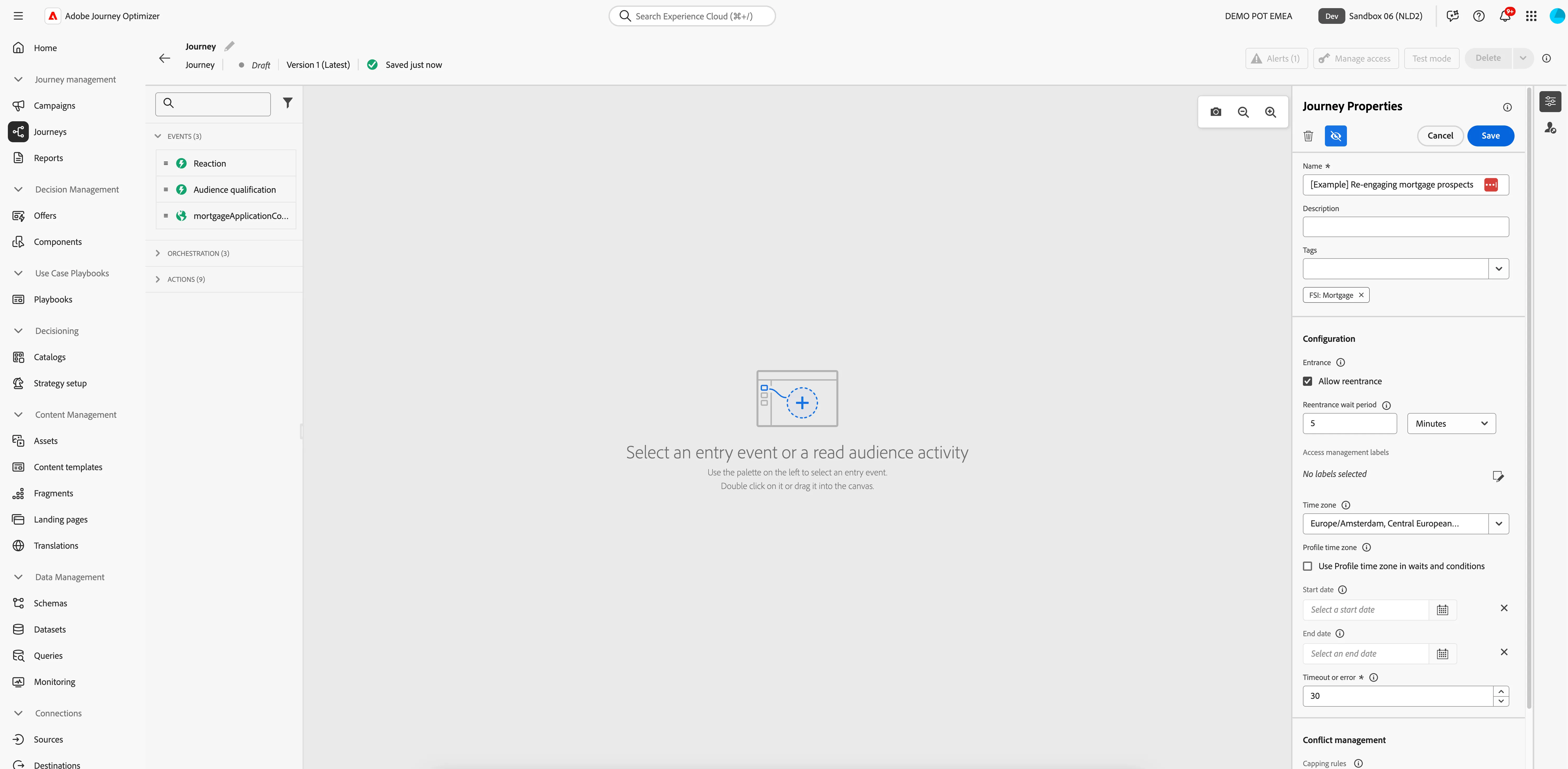Screen dimensions: 1568x769
Task: Click the Cancel button
Action: click(x=1440, y=136)
